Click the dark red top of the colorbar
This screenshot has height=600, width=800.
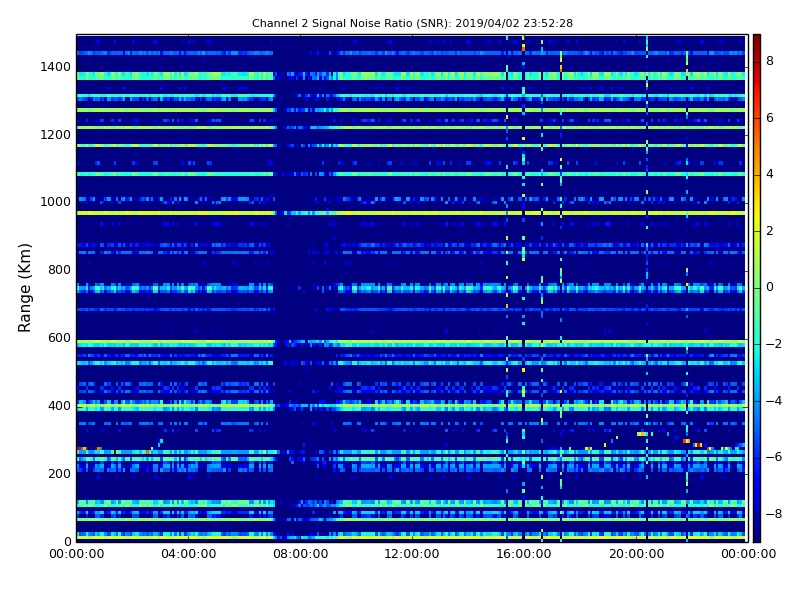click(x=757, y=40)
